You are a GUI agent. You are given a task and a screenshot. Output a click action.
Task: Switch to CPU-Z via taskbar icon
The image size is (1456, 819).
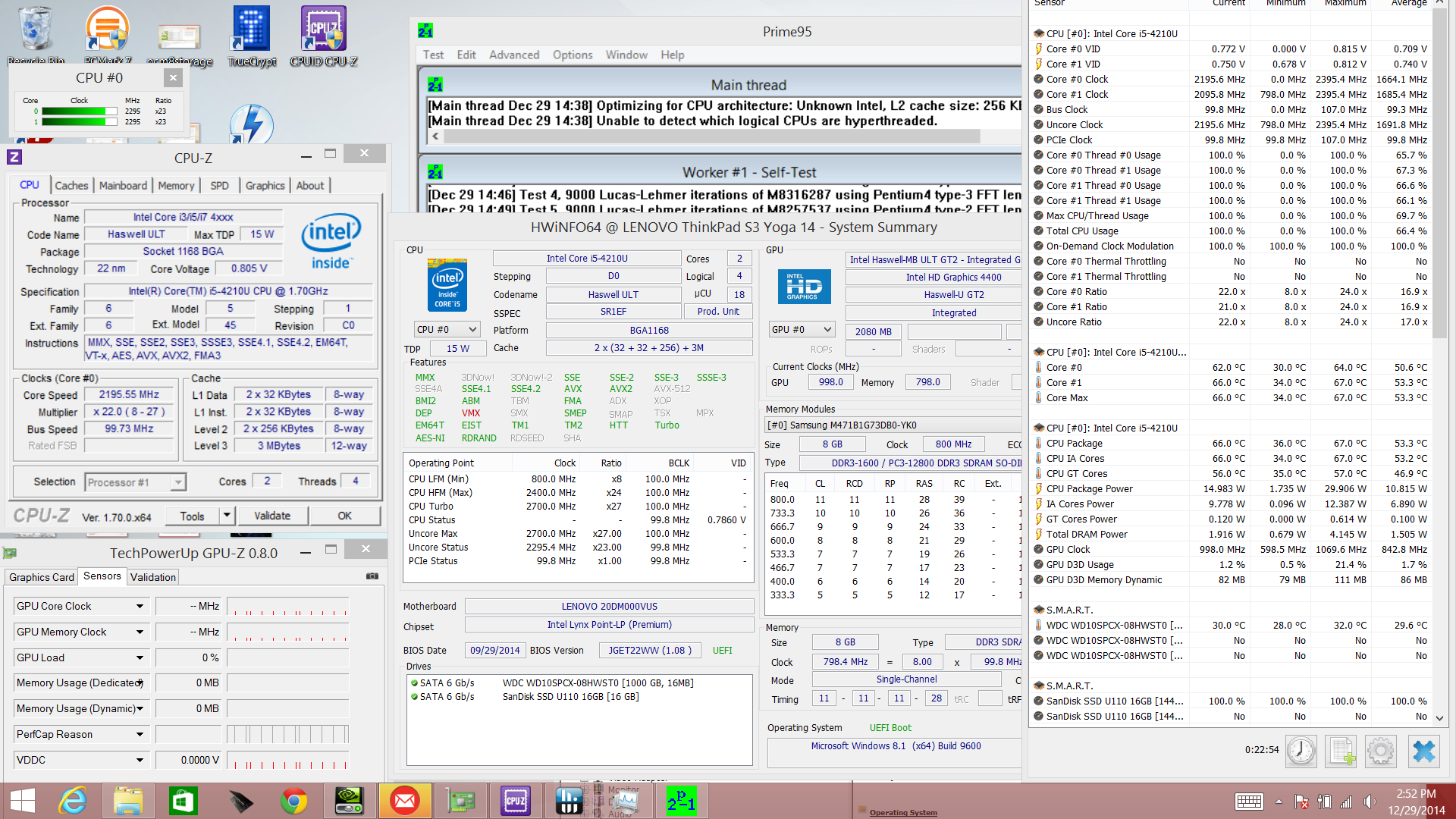click(516, 801)
